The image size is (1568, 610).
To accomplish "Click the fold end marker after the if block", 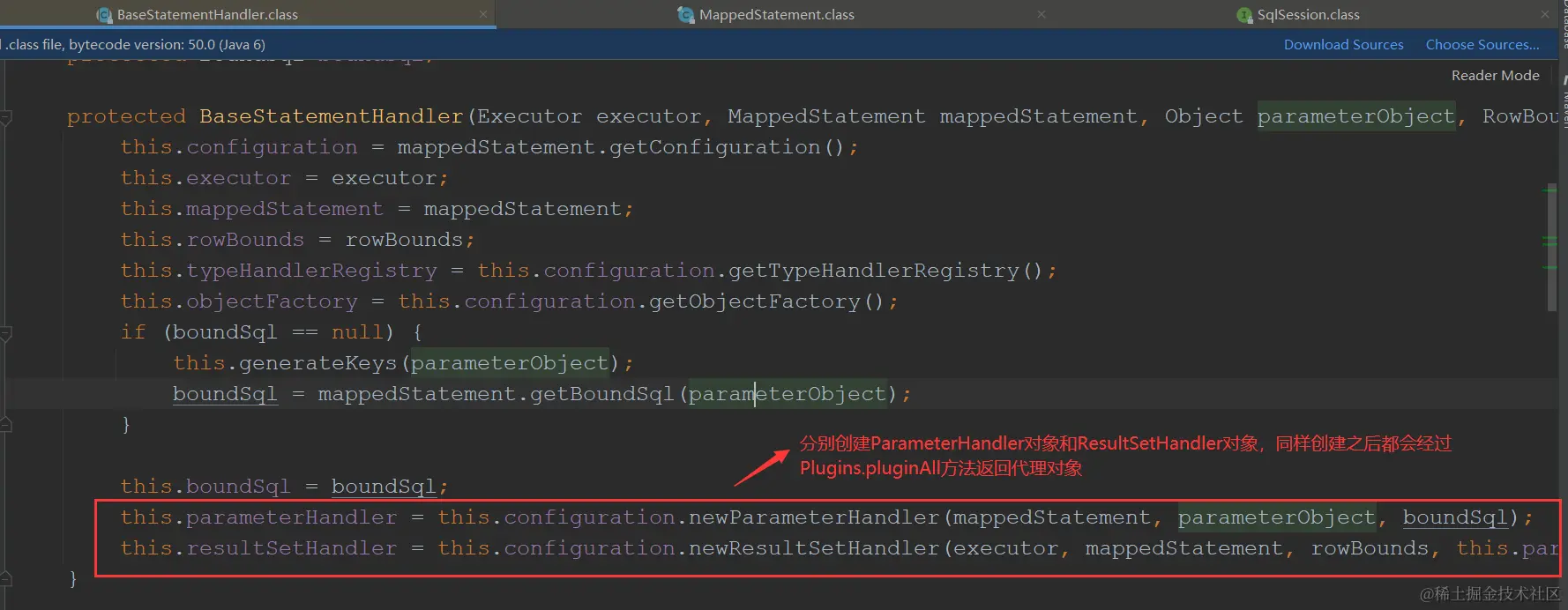I will coord(6,425).
